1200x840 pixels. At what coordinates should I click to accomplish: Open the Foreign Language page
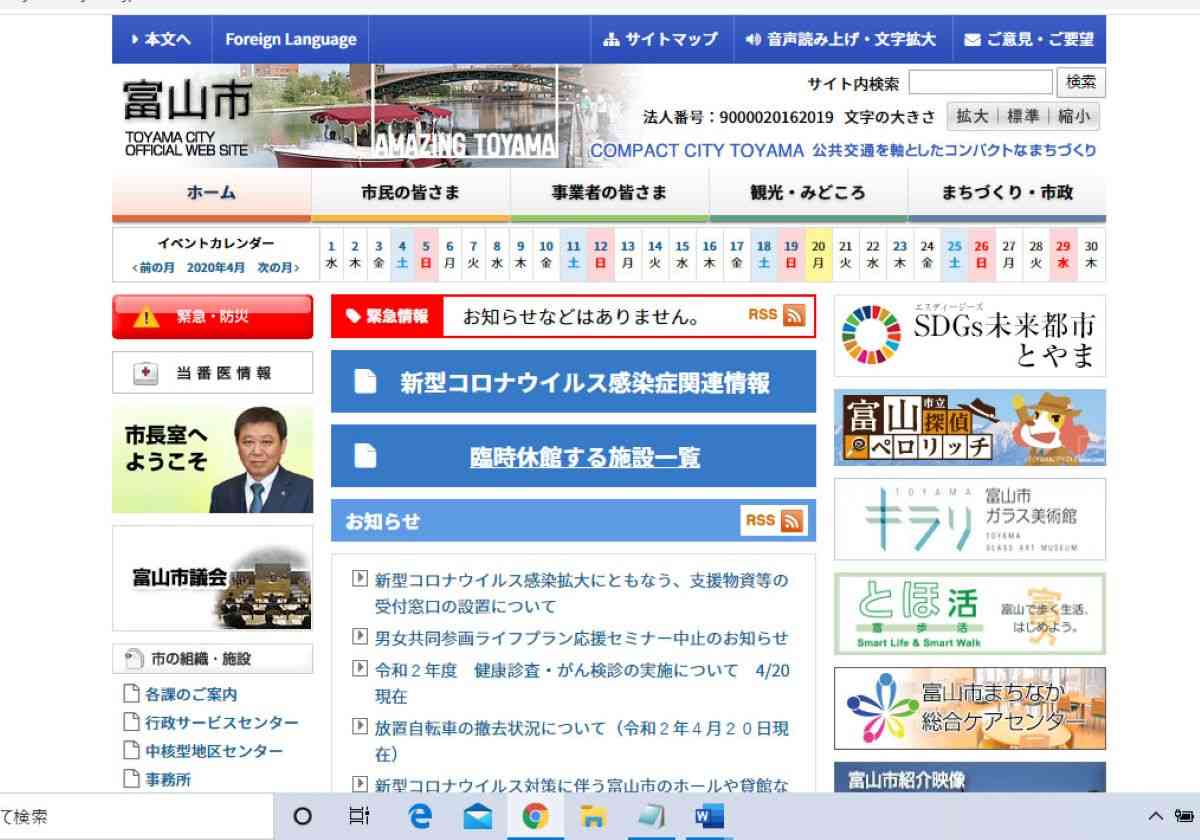pos(290,40)
